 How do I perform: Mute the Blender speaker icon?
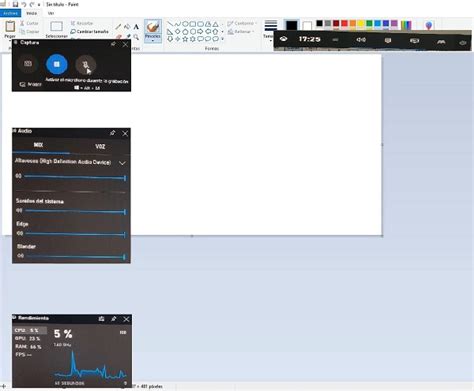click(21, 256)
